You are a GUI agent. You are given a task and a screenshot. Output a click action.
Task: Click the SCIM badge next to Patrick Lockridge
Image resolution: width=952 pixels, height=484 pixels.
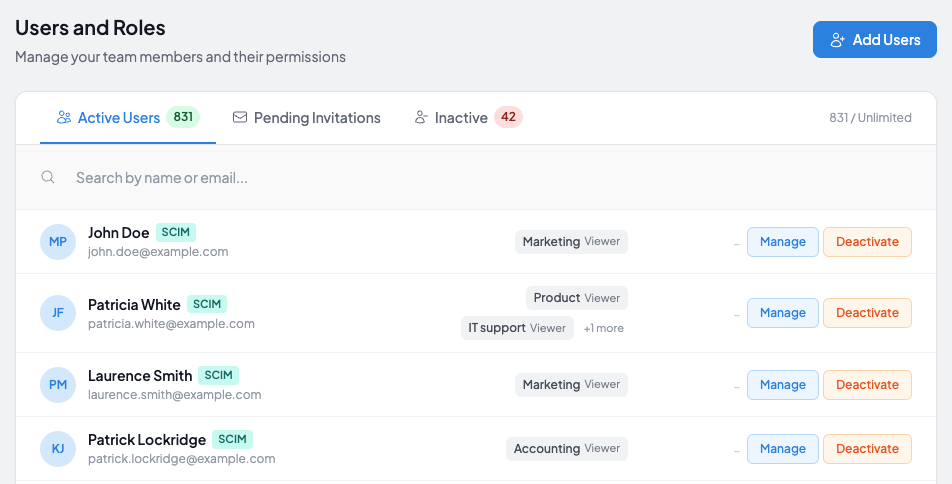[x=232, y=439]
